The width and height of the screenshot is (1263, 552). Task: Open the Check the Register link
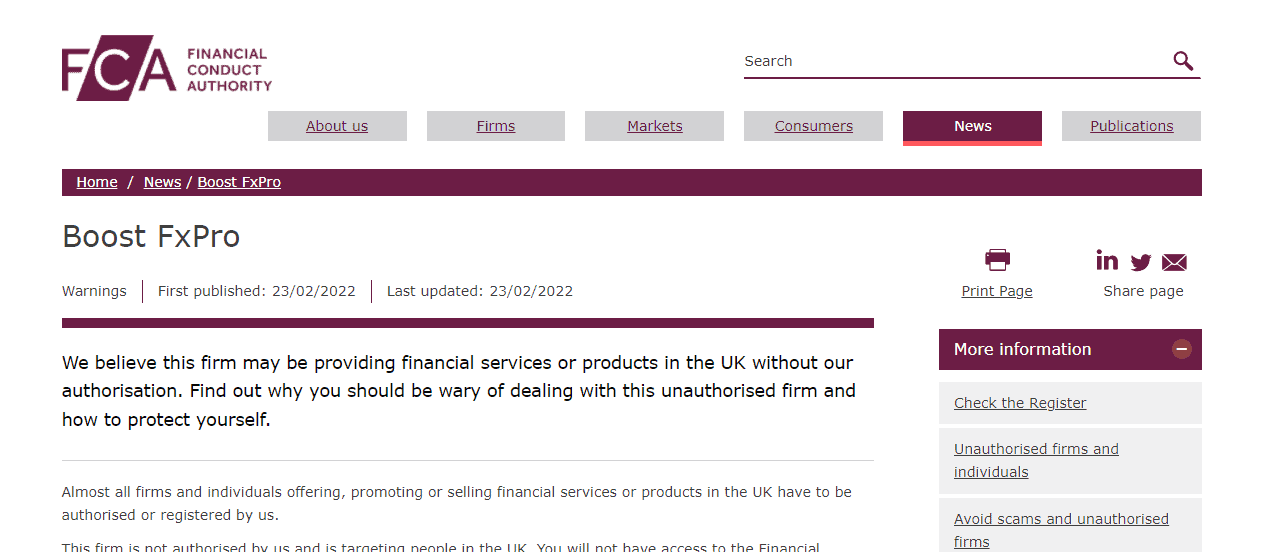tap(1020, 403)
